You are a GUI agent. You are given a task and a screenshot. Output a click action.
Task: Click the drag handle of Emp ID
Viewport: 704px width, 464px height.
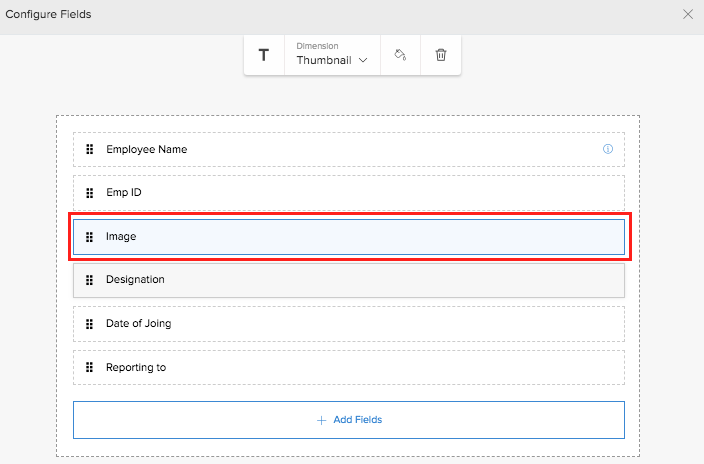click(89, 193)
